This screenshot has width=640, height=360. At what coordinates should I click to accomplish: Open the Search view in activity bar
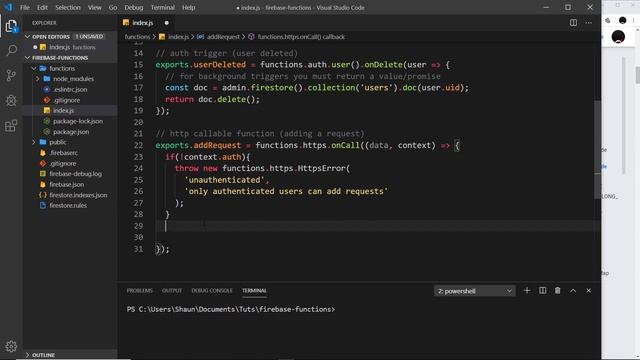(11, 51)
